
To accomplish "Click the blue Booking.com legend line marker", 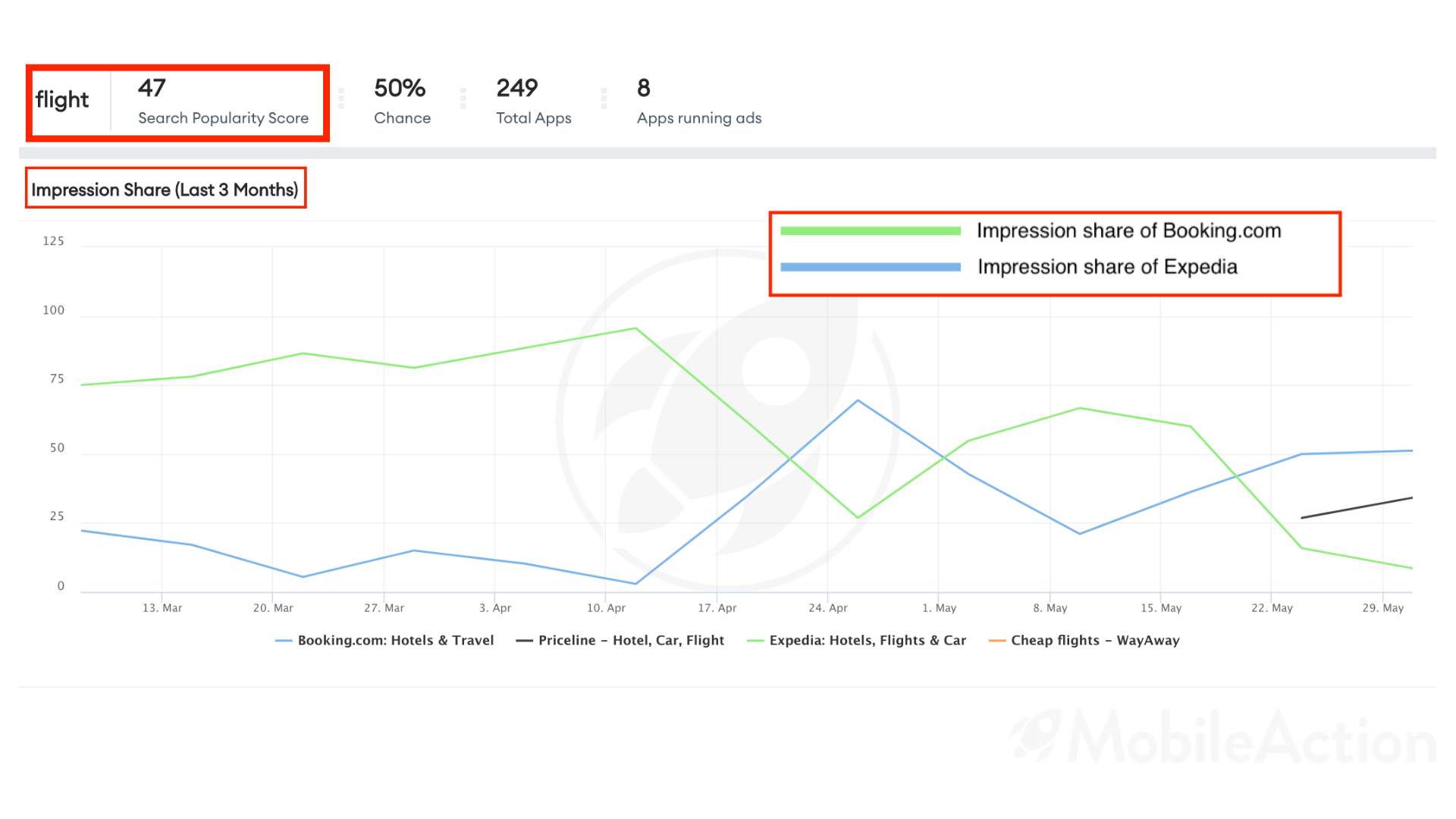I will click(x=284, y=641).
